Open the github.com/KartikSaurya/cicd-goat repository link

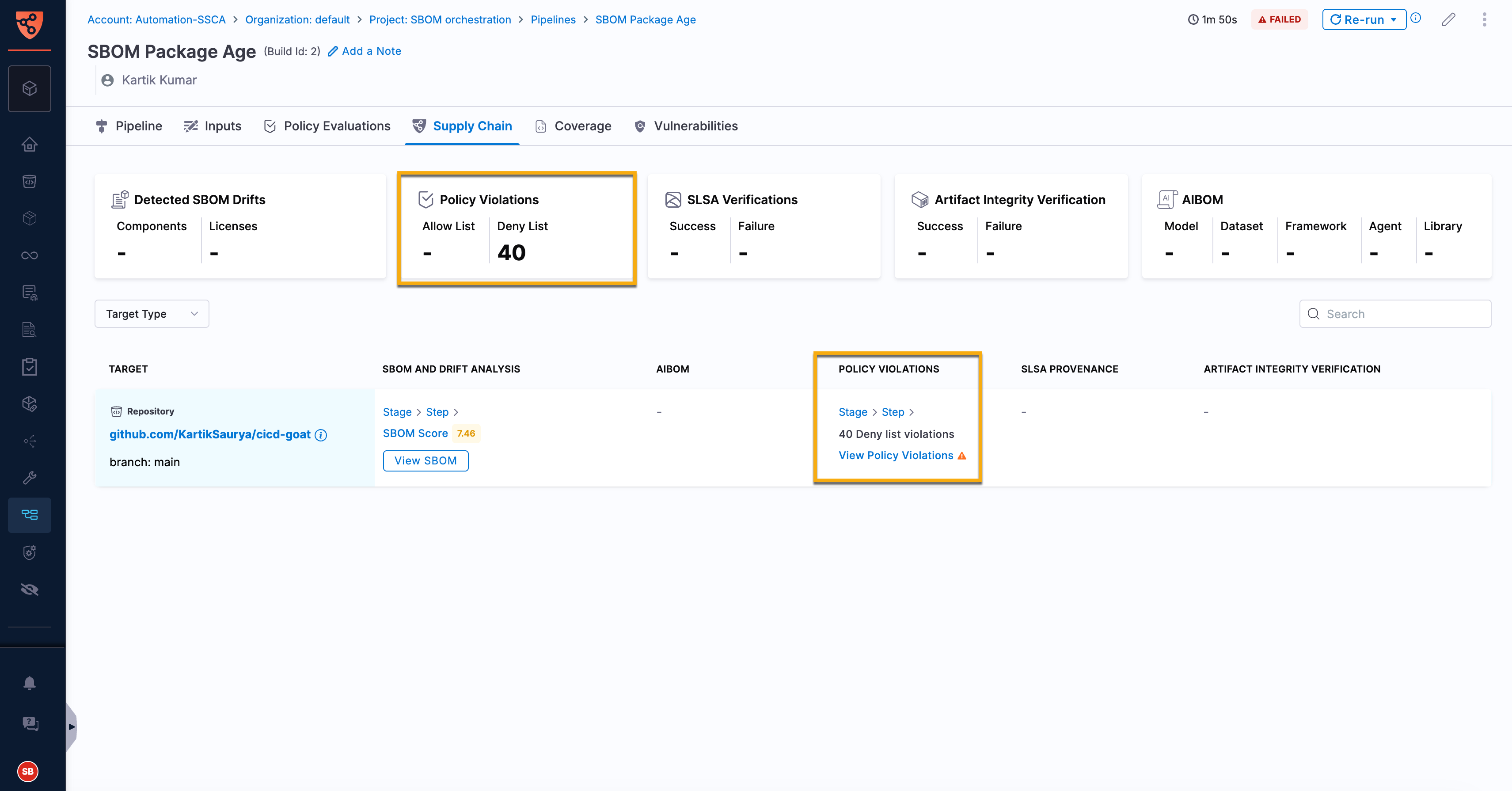[x=210, y=434]
